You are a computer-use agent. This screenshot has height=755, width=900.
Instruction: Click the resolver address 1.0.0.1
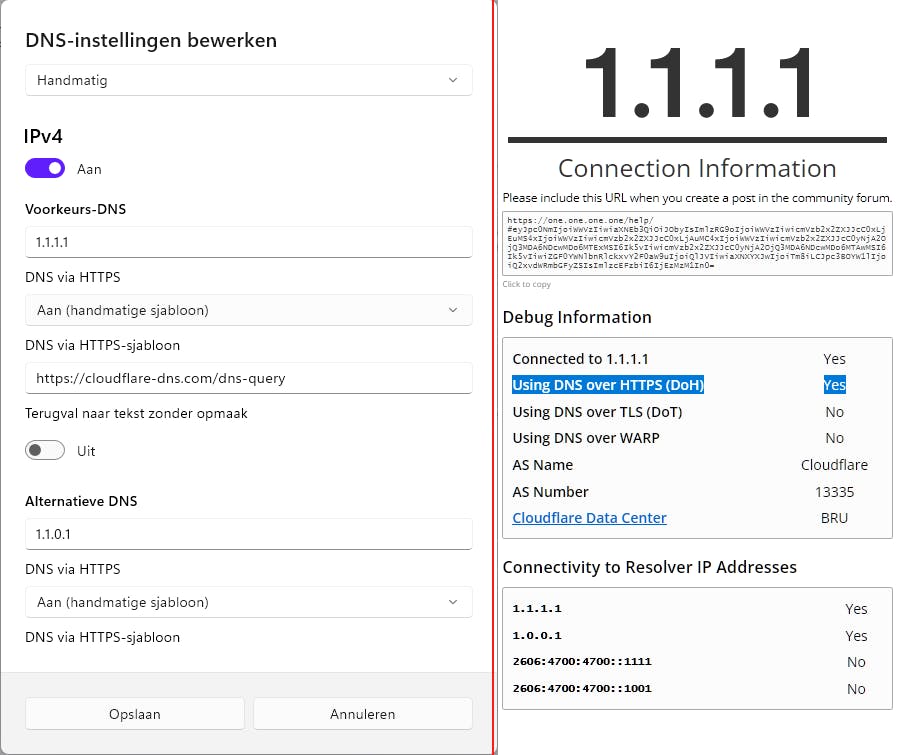pos(537,636)
